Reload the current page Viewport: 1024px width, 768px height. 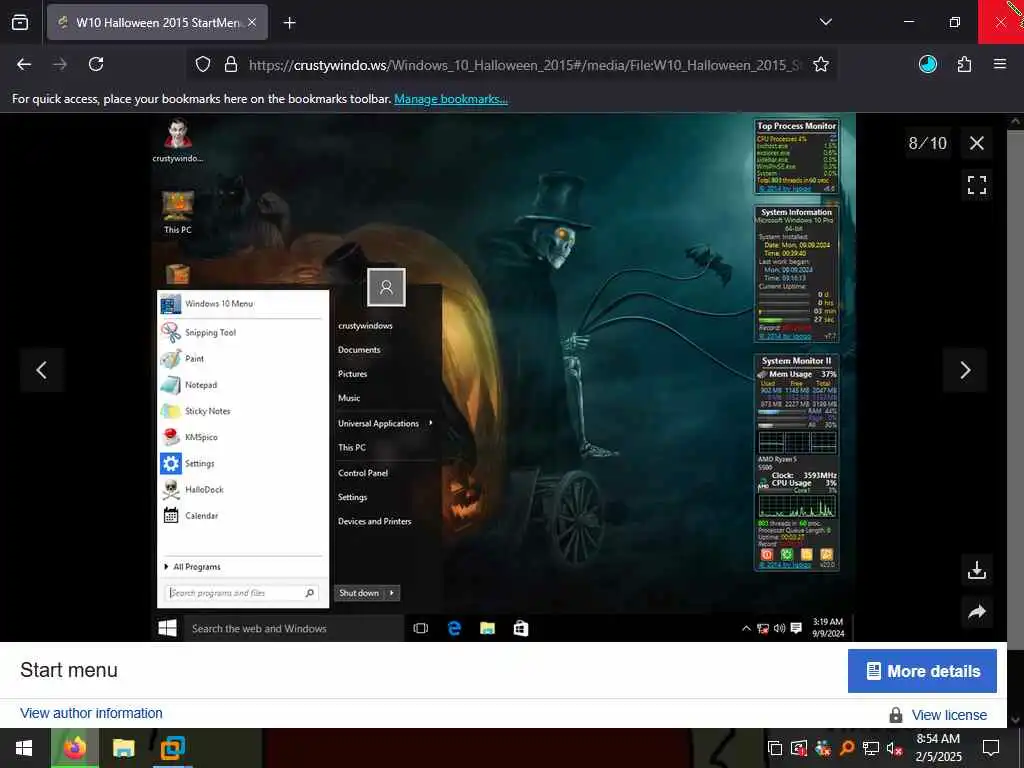(x=96, y=64)
